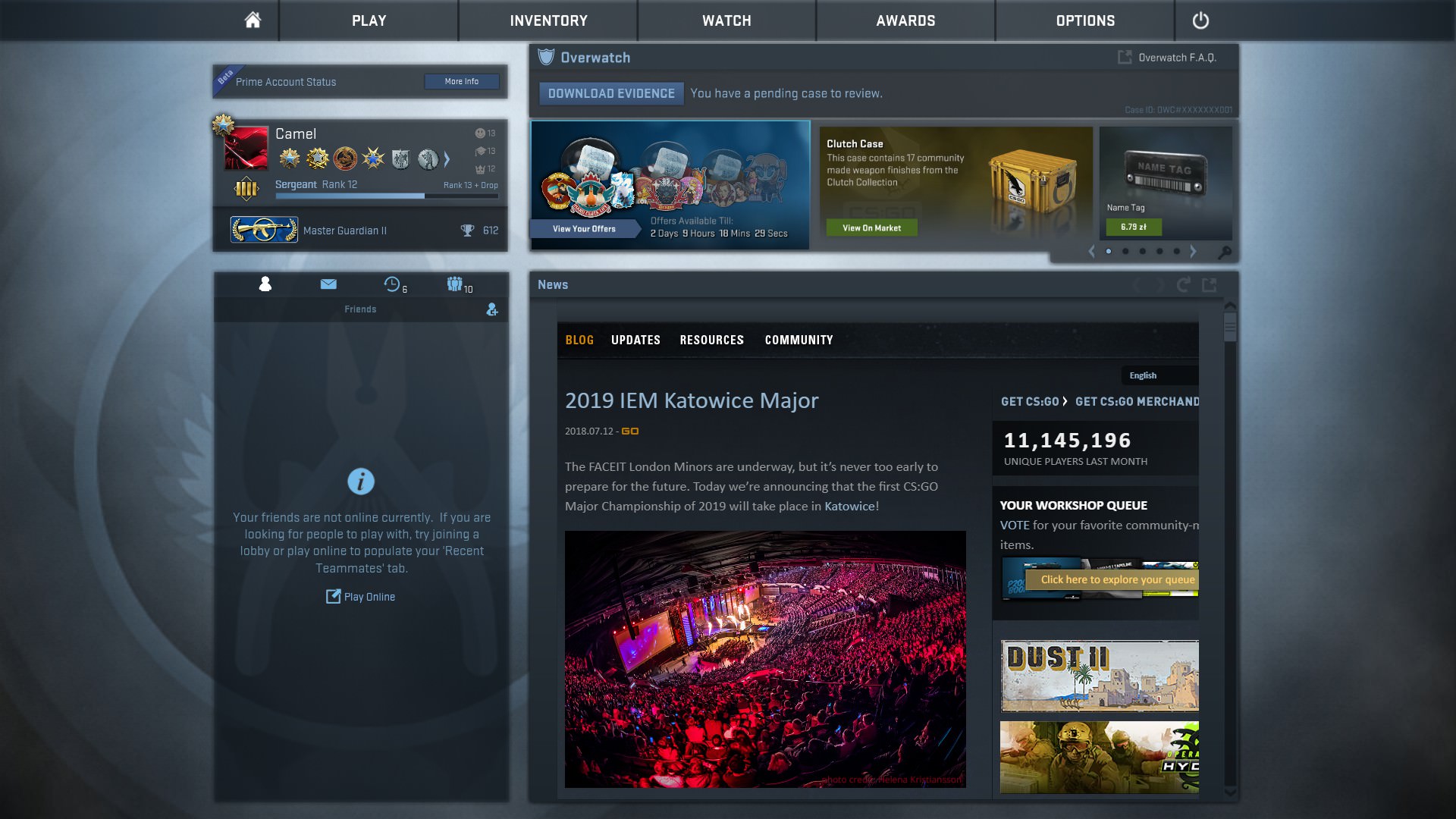Go to the home screen icon
Image resolution: width=1456 pixels, height=819 pixels.
click(x=253, y=20)
